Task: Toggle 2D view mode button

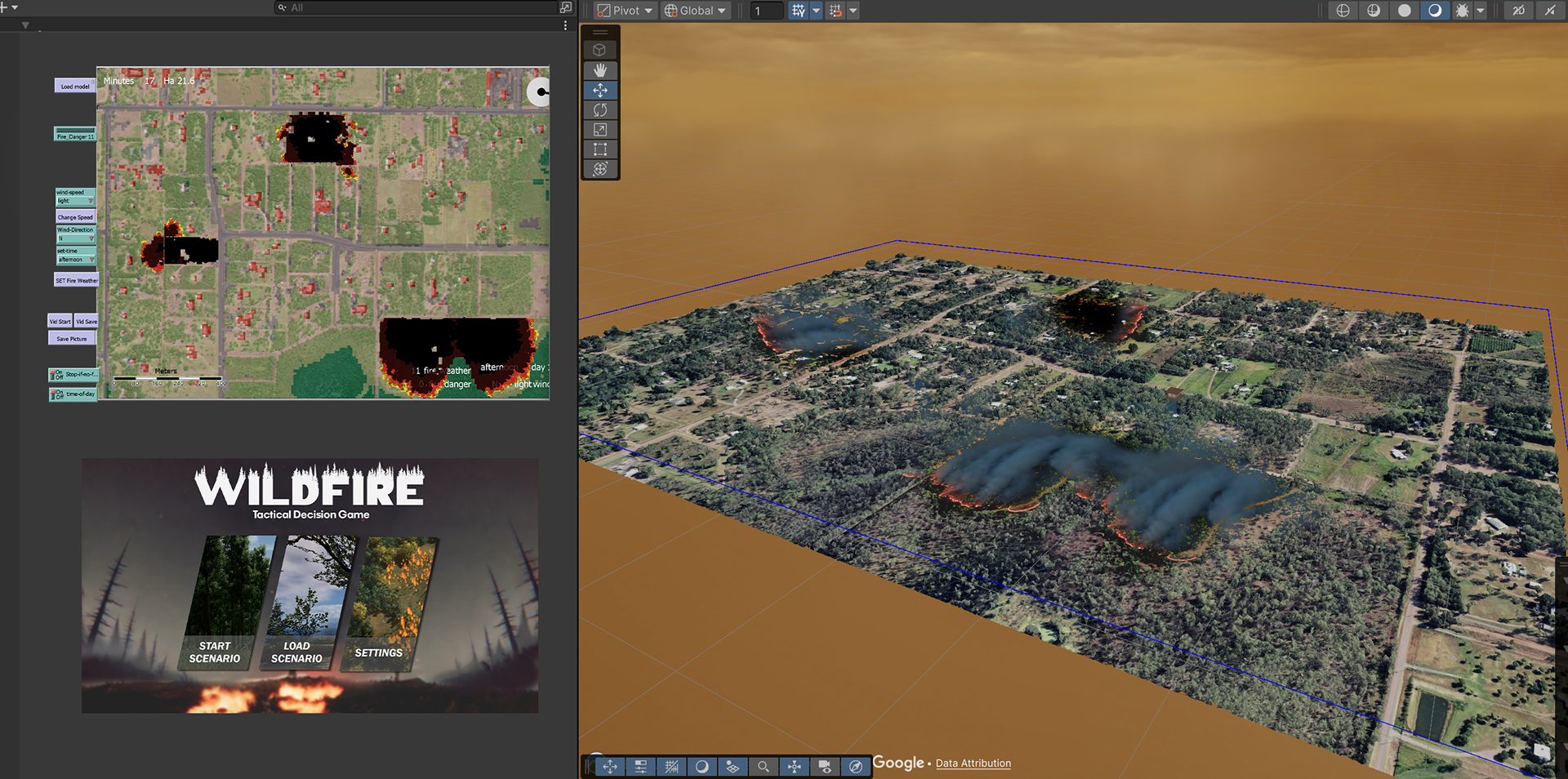Action: pyautogui.click(x=1519, y=11)
